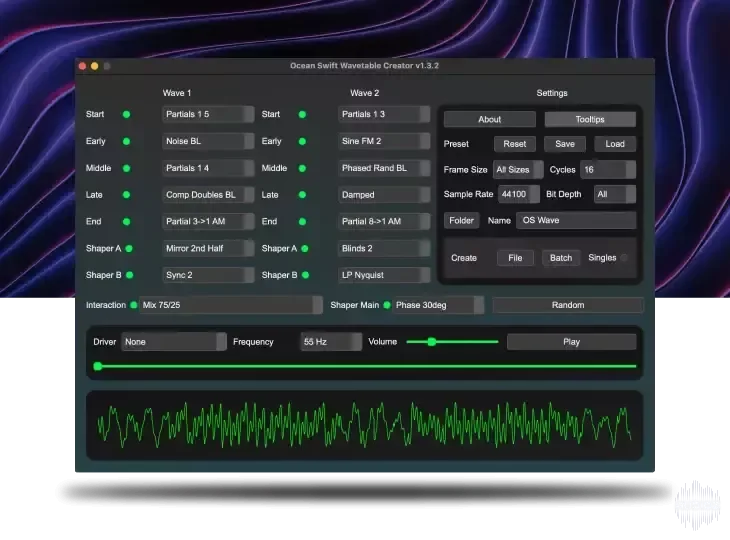Click the 'Settings' heading
The width and height of the screenshot is (730, 540).
(x=552, y=93)
